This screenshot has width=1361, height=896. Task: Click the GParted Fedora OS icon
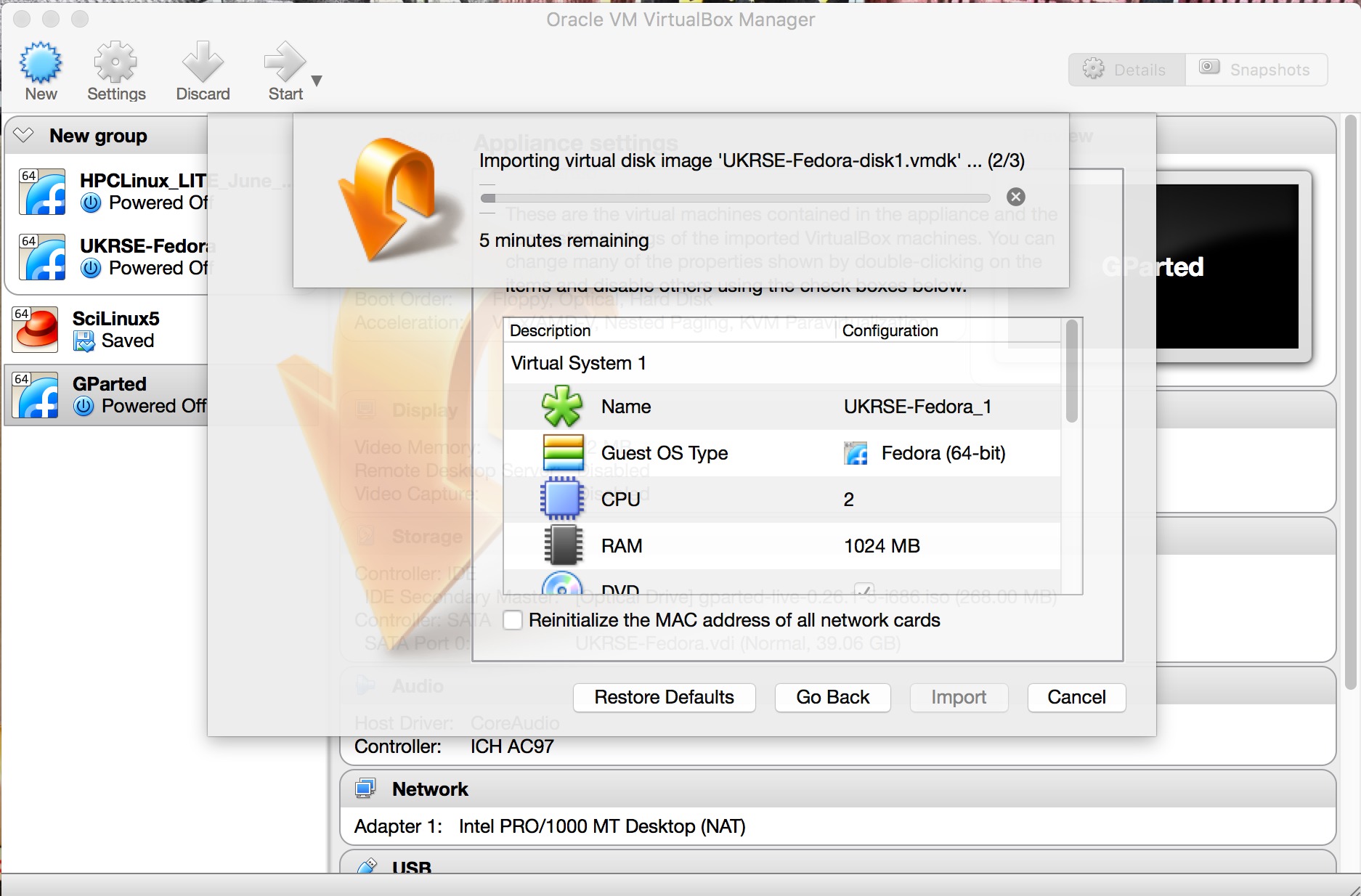36,395
